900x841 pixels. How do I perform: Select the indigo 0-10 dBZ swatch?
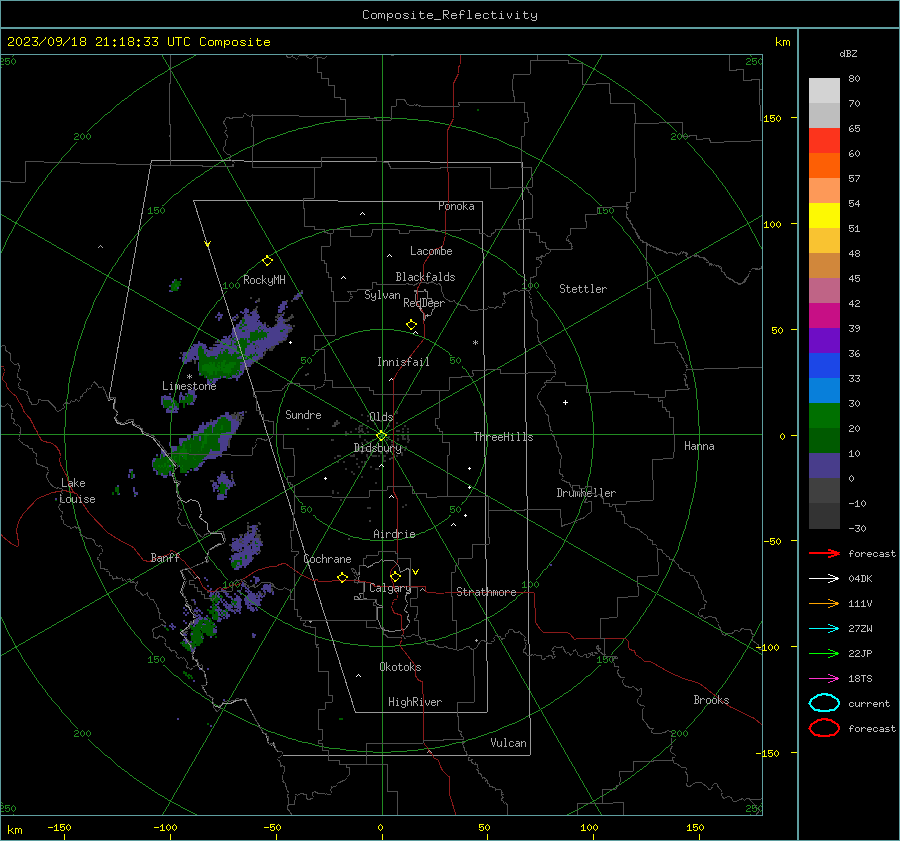pyautogui.click(x=824, y=466)
